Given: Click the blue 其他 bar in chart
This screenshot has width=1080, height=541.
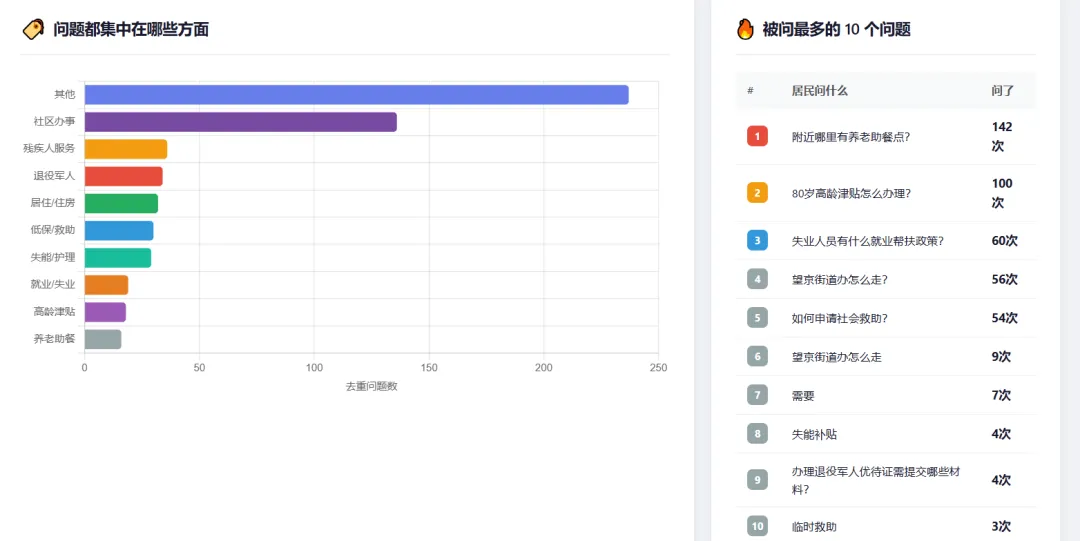Looking at the screenshot, I should (357, 94).
